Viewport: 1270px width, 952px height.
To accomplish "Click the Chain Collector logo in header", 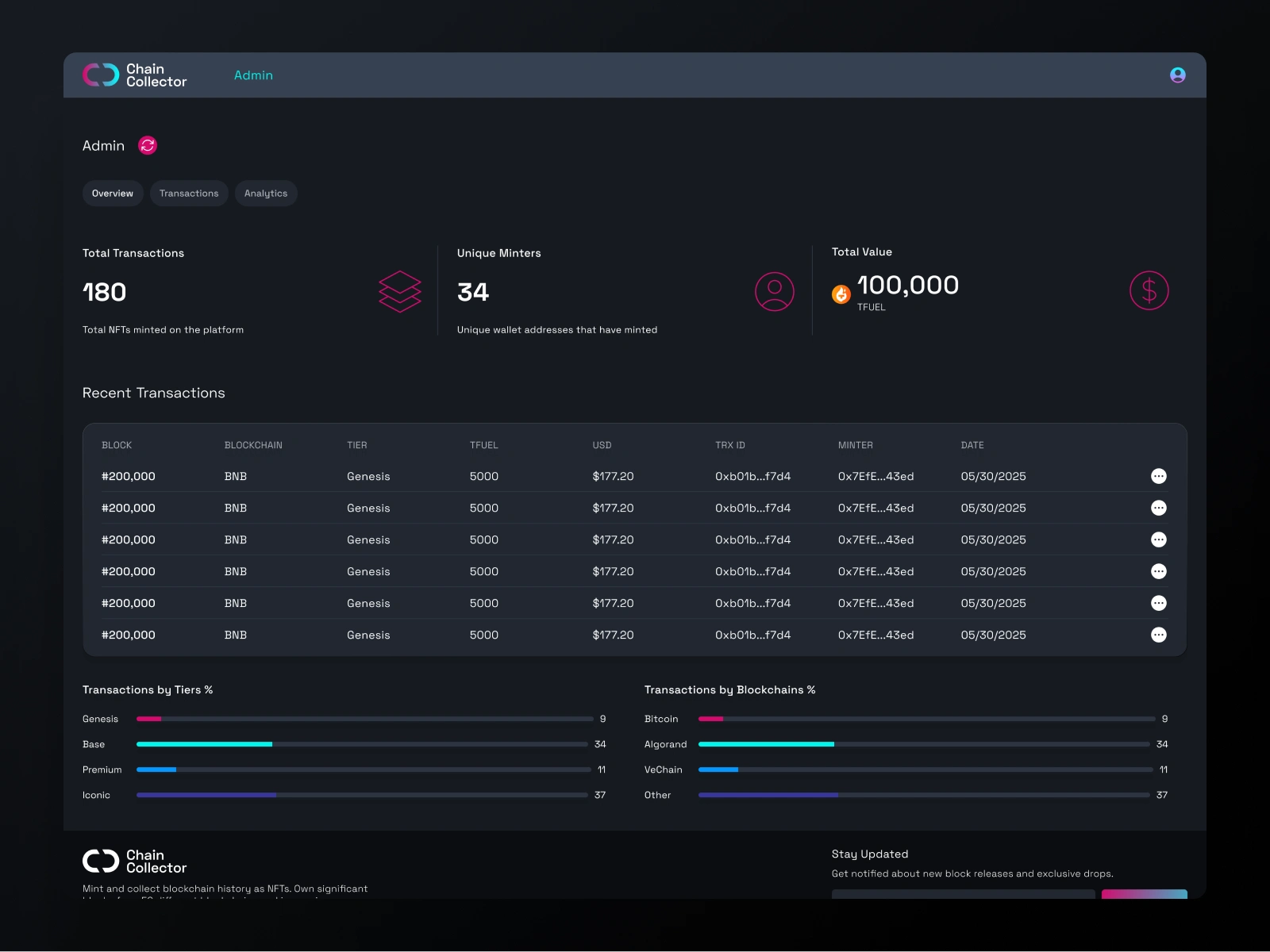I will click(135, 75).
